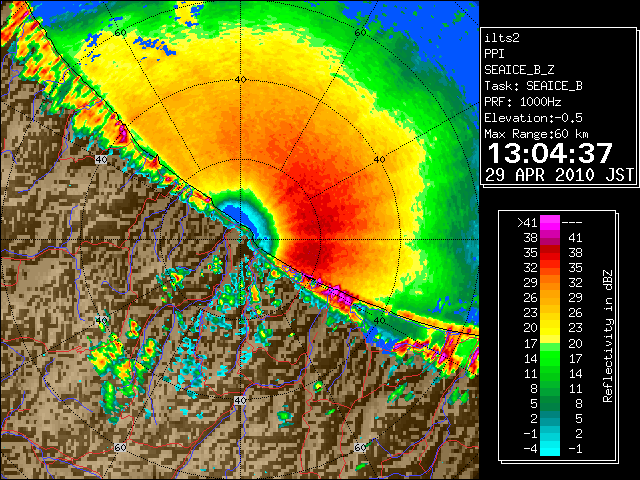
Task: Click the 13:04:37 timestamp
Action: [x=550, y=153]
